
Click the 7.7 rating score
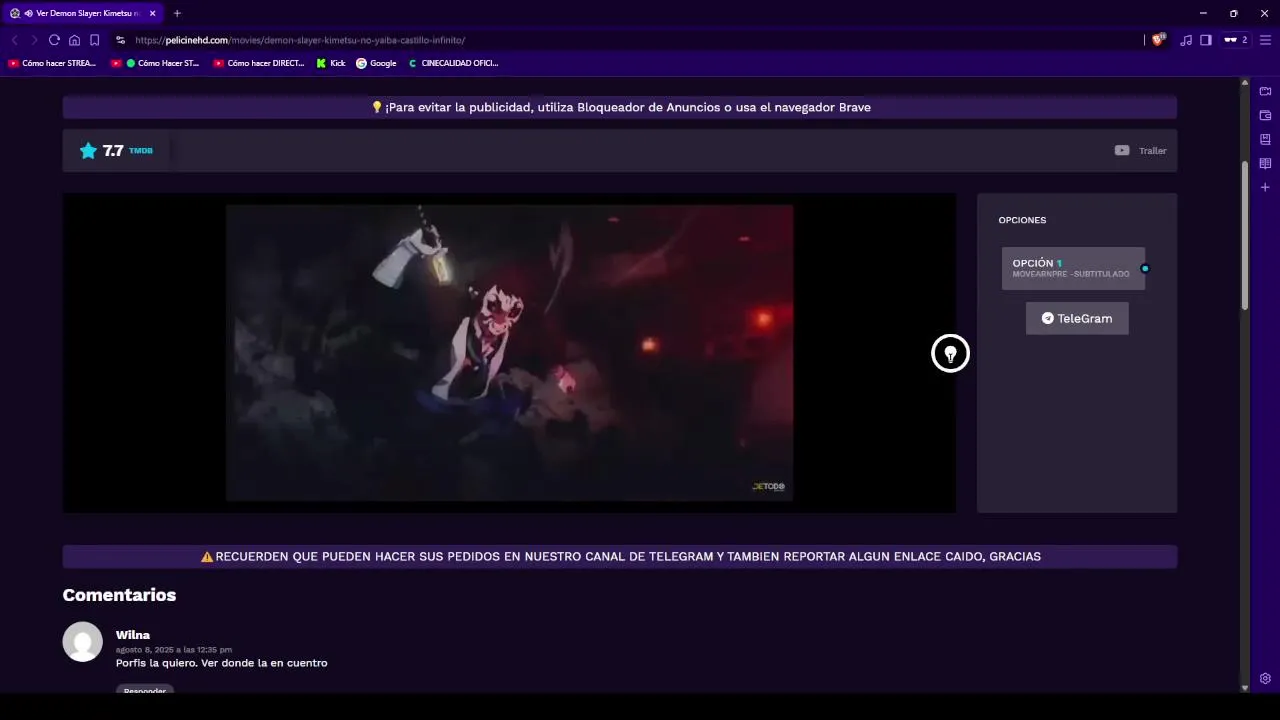pyautogui.click(x=113, y=151)
